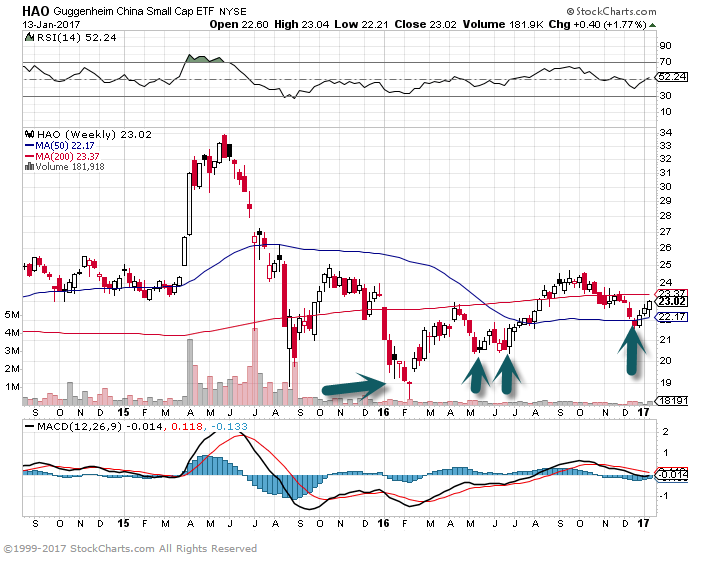Click the HAO (Weekly) 23.02 legend text
717x571 pixels.
coord(94,134)
